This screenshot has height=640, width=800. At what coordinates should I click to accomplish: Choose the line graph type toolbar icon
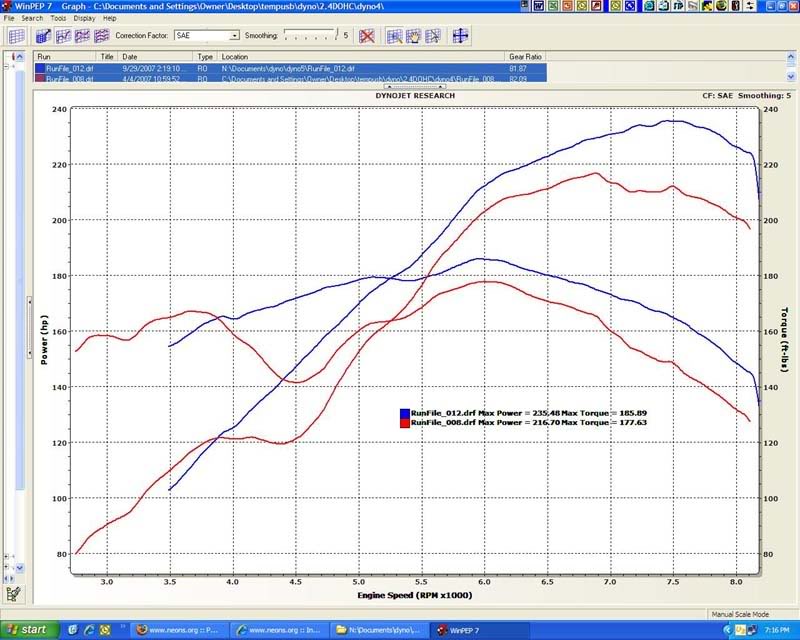point(63,36)
